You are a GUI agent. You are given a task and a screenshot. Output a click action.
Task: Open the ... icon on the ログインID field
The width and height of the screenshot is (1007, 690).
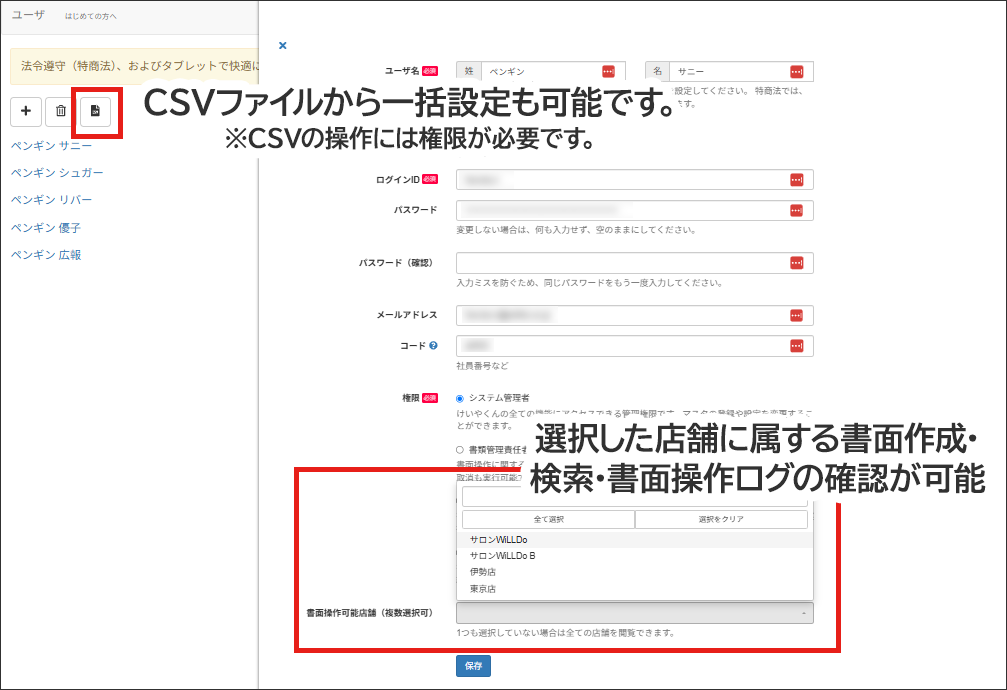tap(798, 179)
